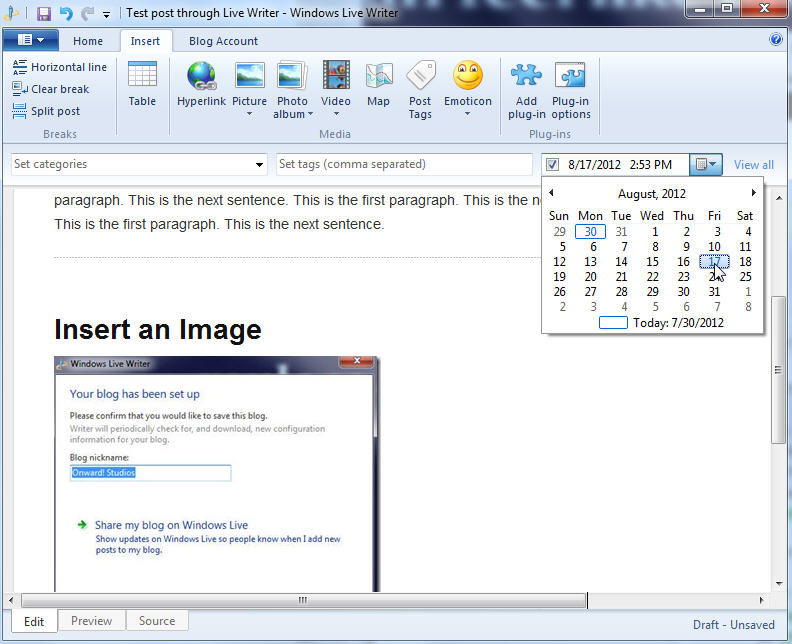Image resolution: width=792 pixels, height=644 pixels.
Task: Click Add plug-in puzzle icon
Action: 526,76
